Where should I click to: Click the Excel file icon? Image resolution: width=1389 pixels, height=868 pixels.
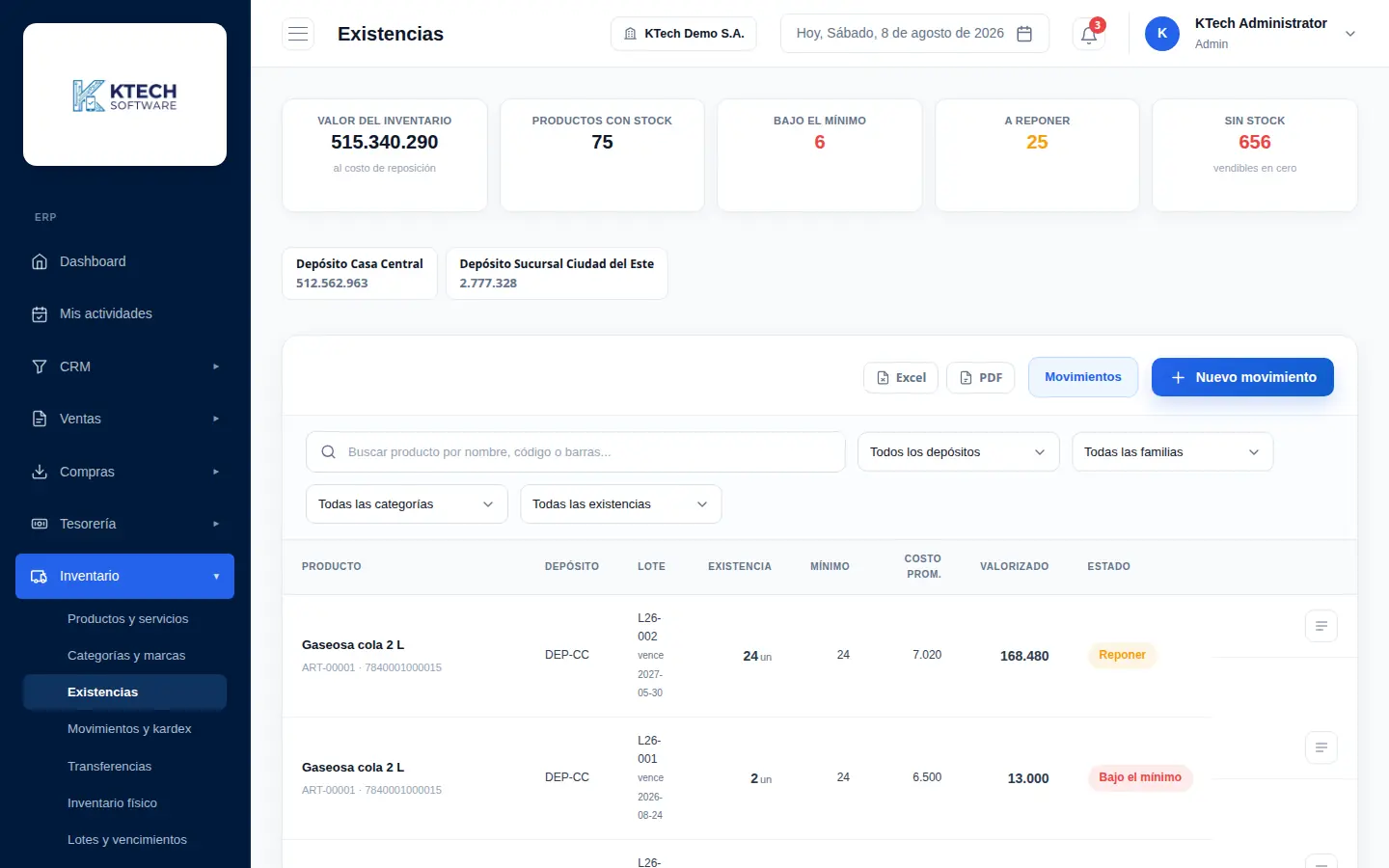pyautogui.click(x=883, y=378)
